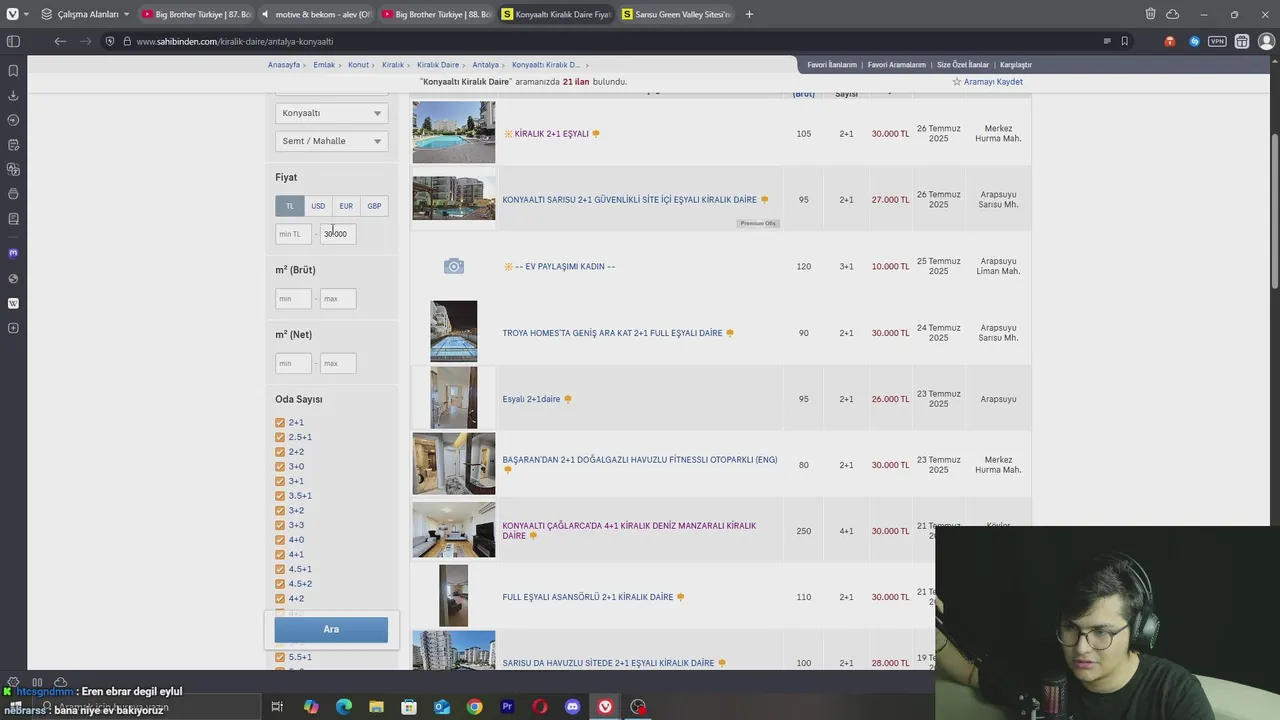Click the Ara search button
The image size is (1280, 720).
tap(331, 629)
